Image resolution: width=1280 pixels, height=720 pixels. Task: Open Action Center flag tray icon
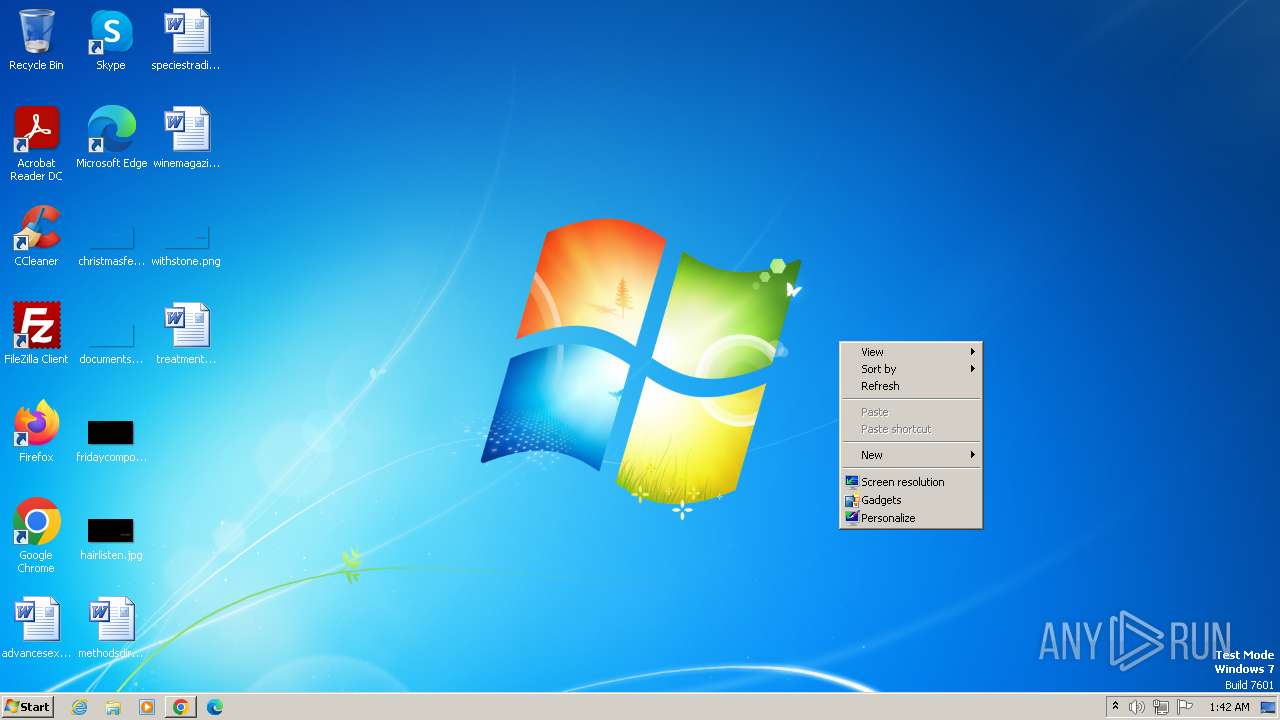tap(1185, 707)
